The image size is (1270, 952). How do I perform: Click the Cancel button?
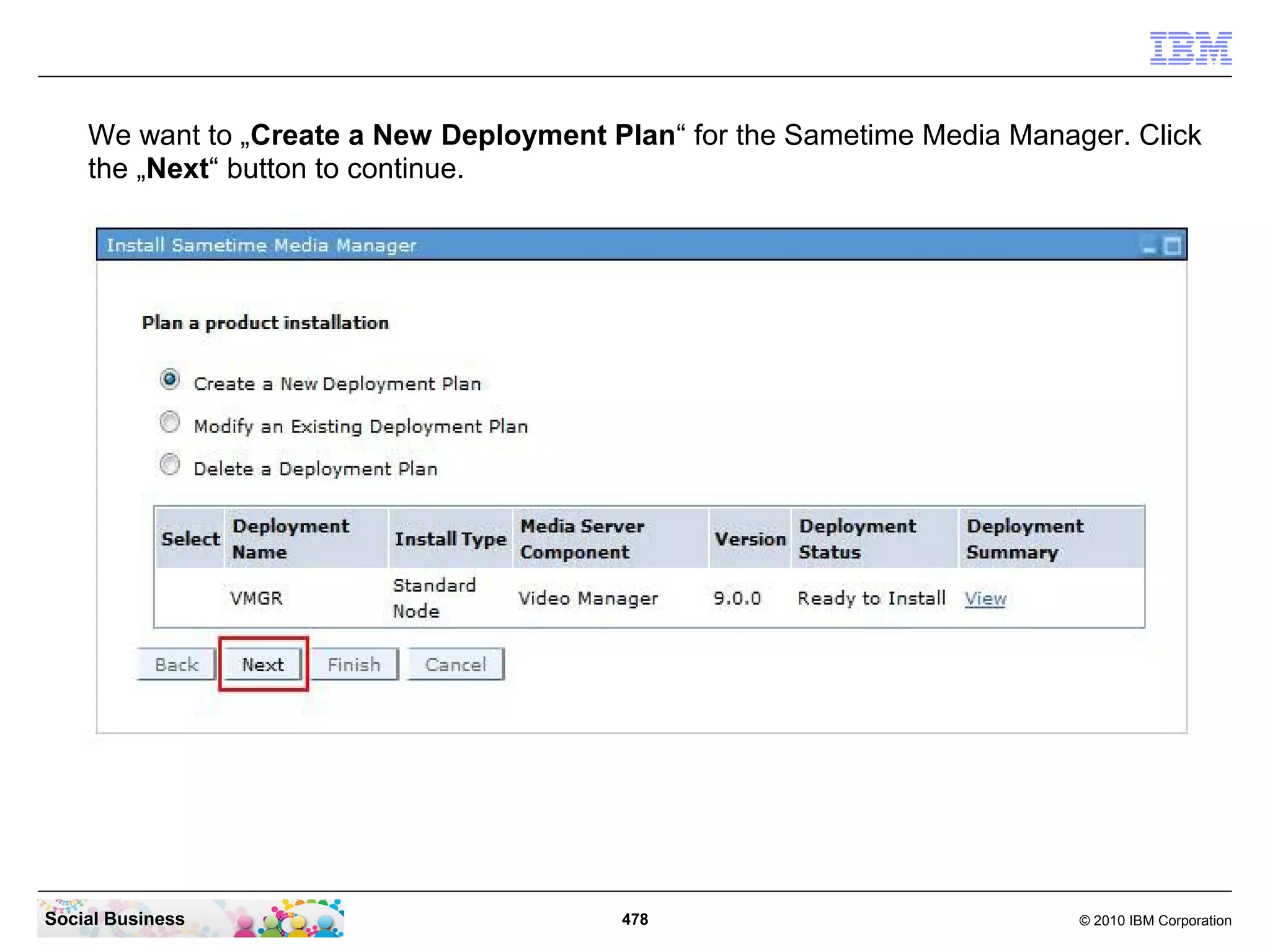point(456,664)
